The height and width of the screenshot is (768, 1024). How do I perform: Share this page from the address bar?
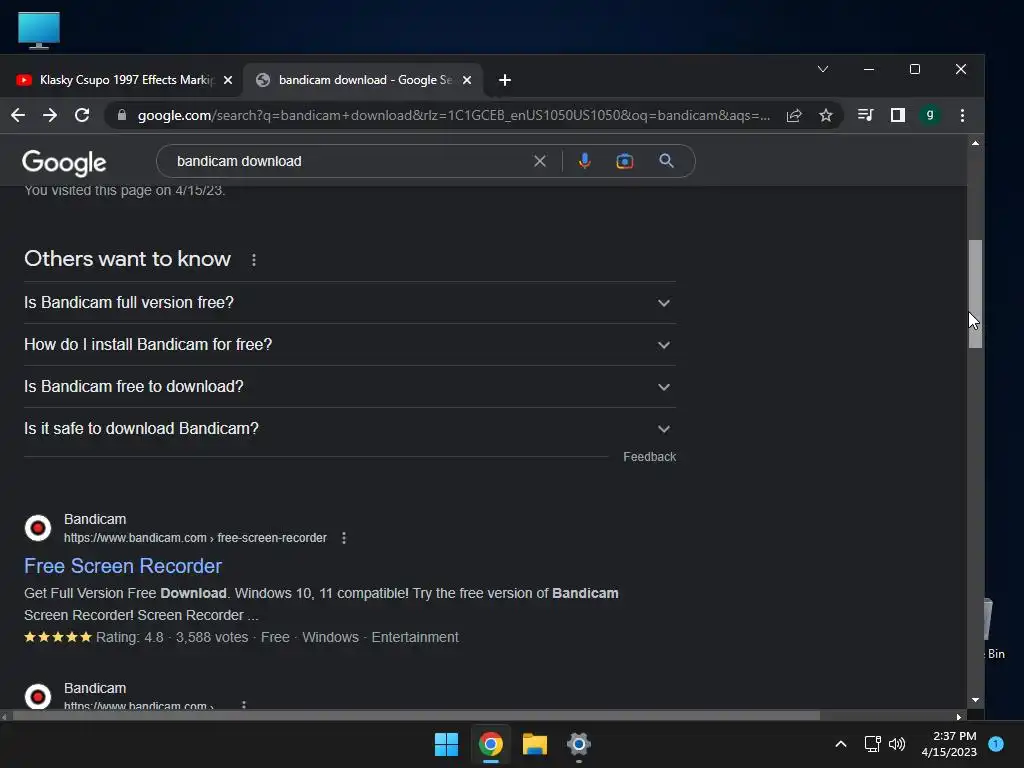point(793,116)
